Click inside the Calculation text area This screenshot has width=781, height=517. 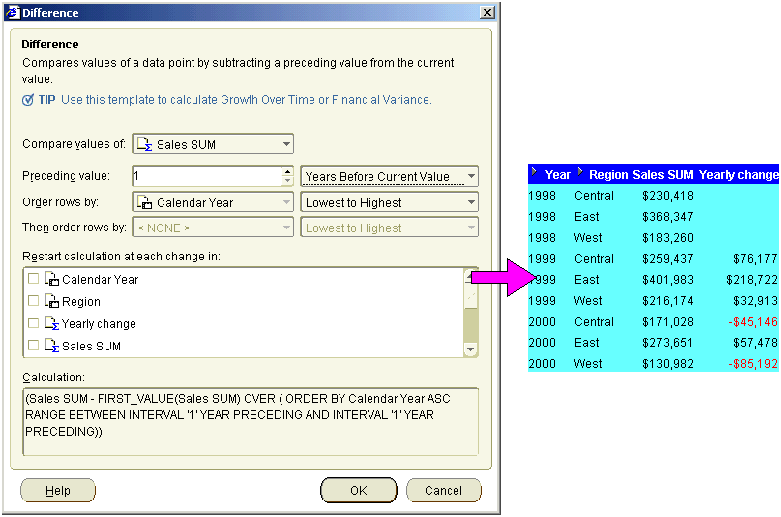251,421
